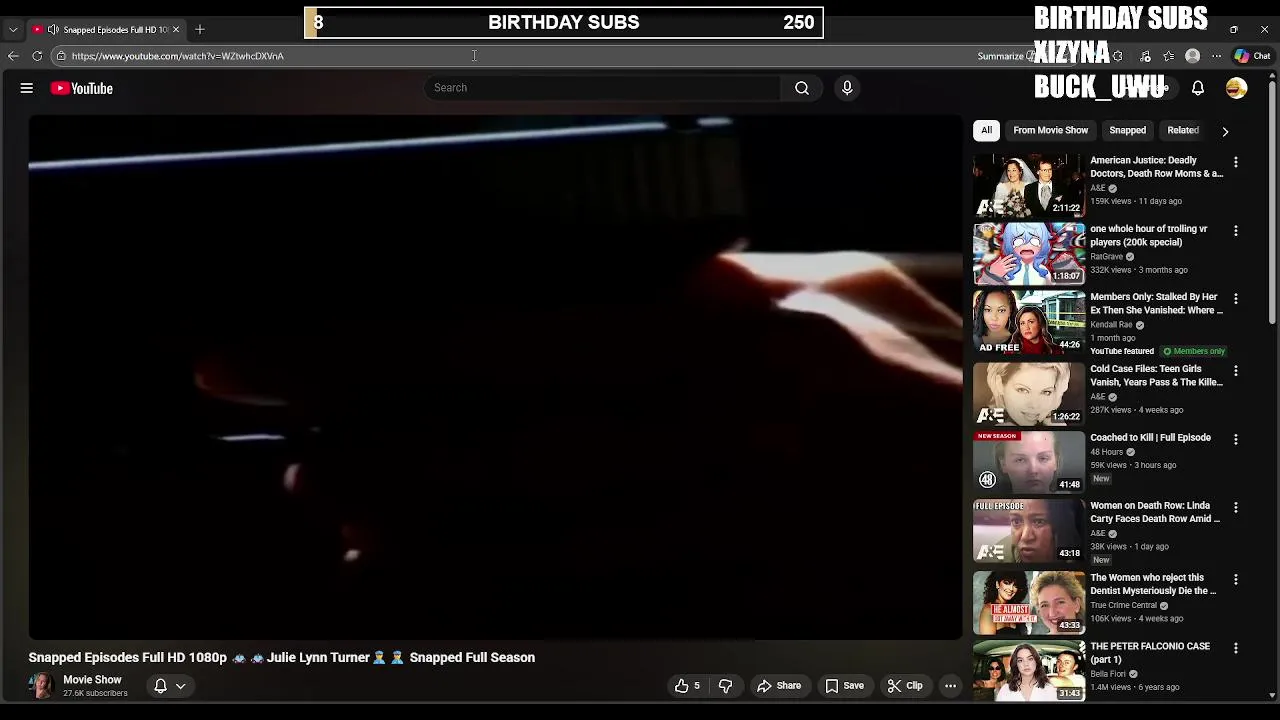Show more filter chips with right arrow
This screenshot has height=720, width=1280.
(x=1225, y=131)
